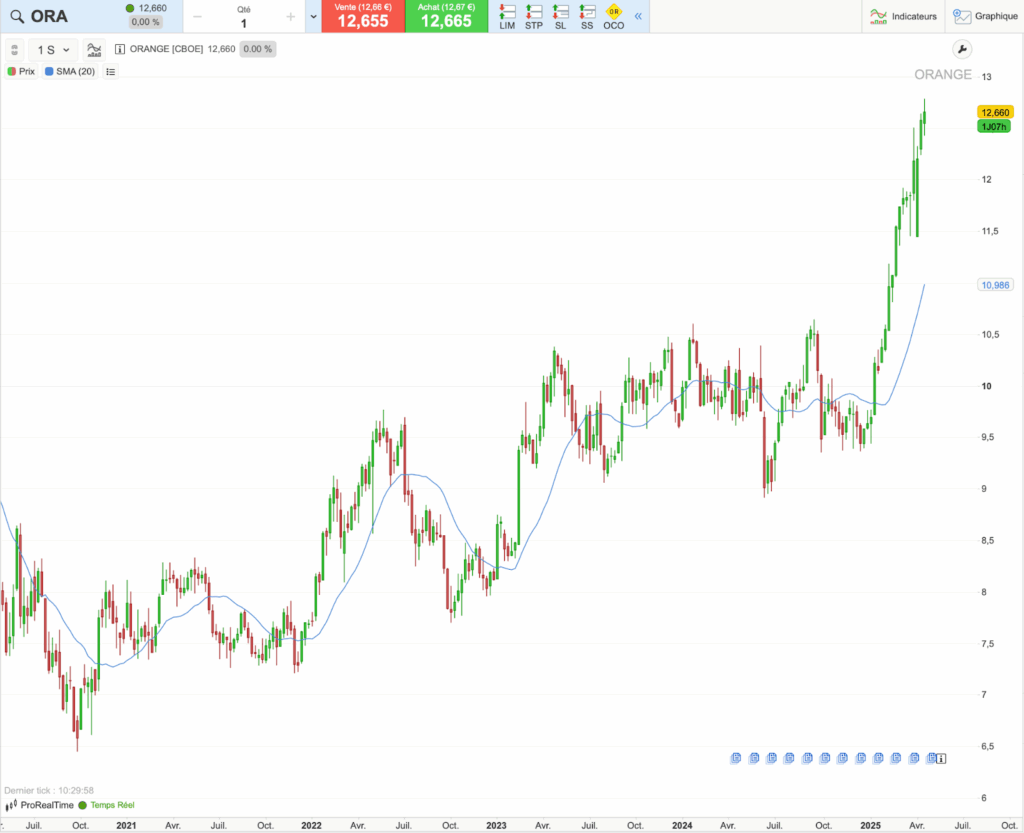
Task: Click the 2024 label on the time axis
Action: click(x=682, y=825)
